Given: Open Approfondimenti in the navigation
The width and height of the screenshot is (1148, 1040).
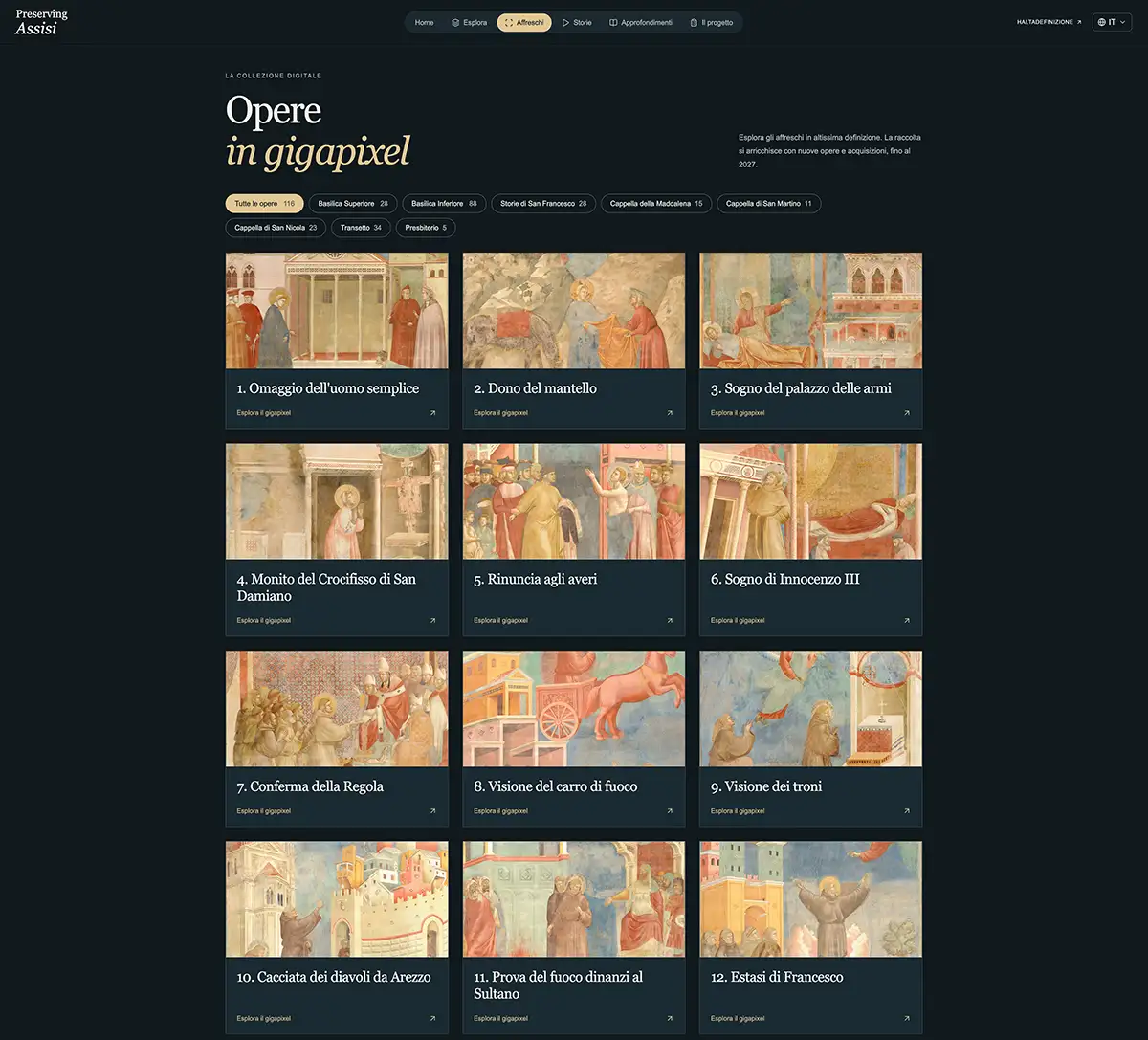Looking at the screenshot, I should click(x=641, y=22).
